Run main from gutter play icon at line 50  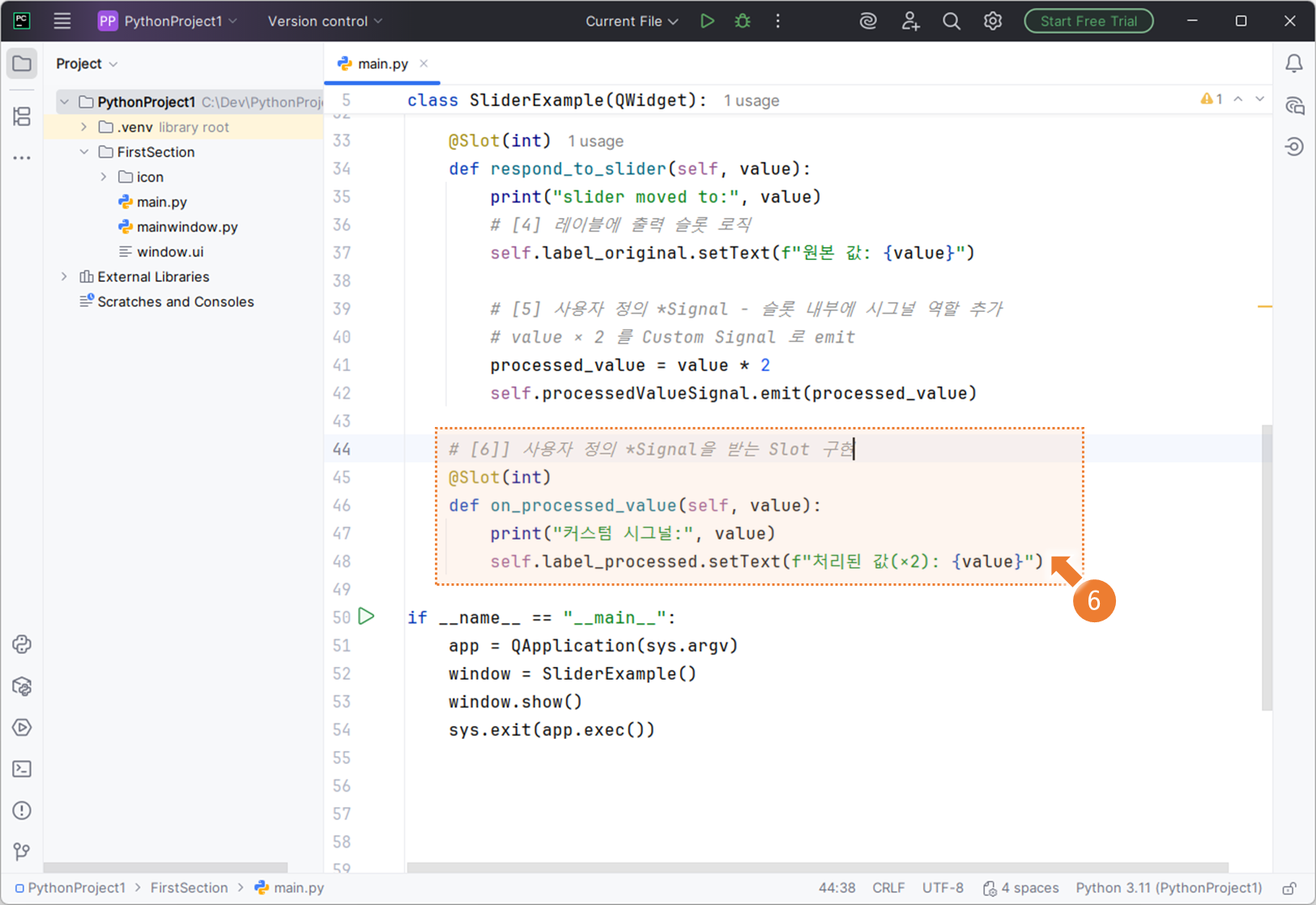(367, 617)
